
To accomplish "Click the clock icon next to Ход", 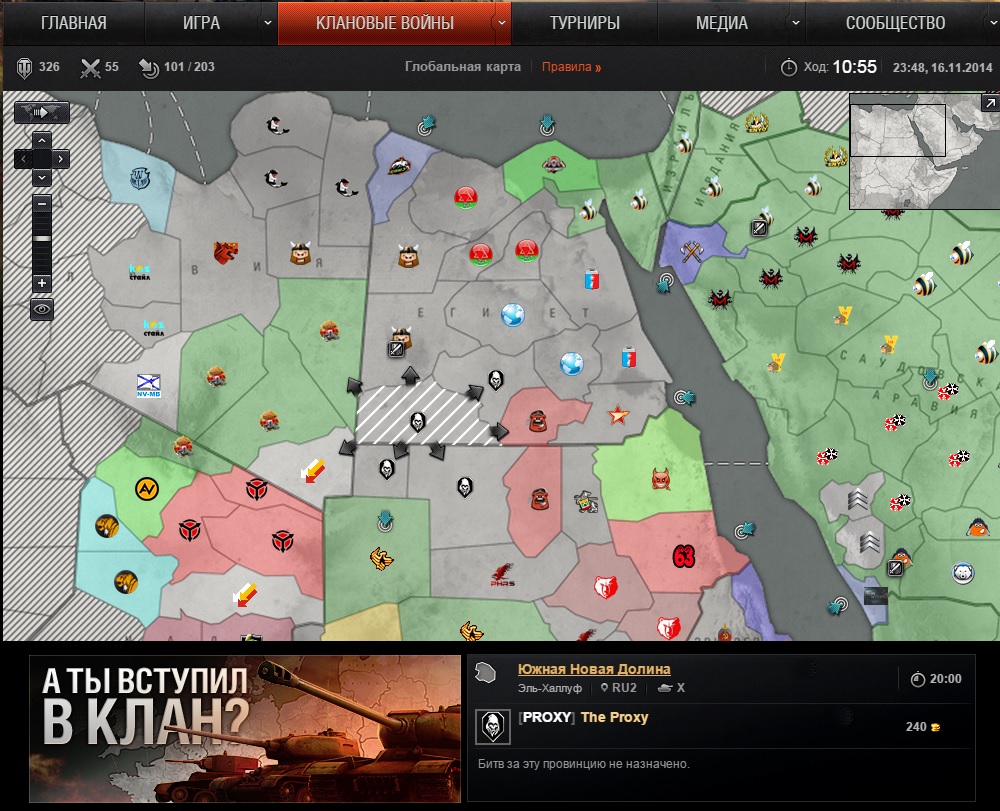I will tap(789, 68).
